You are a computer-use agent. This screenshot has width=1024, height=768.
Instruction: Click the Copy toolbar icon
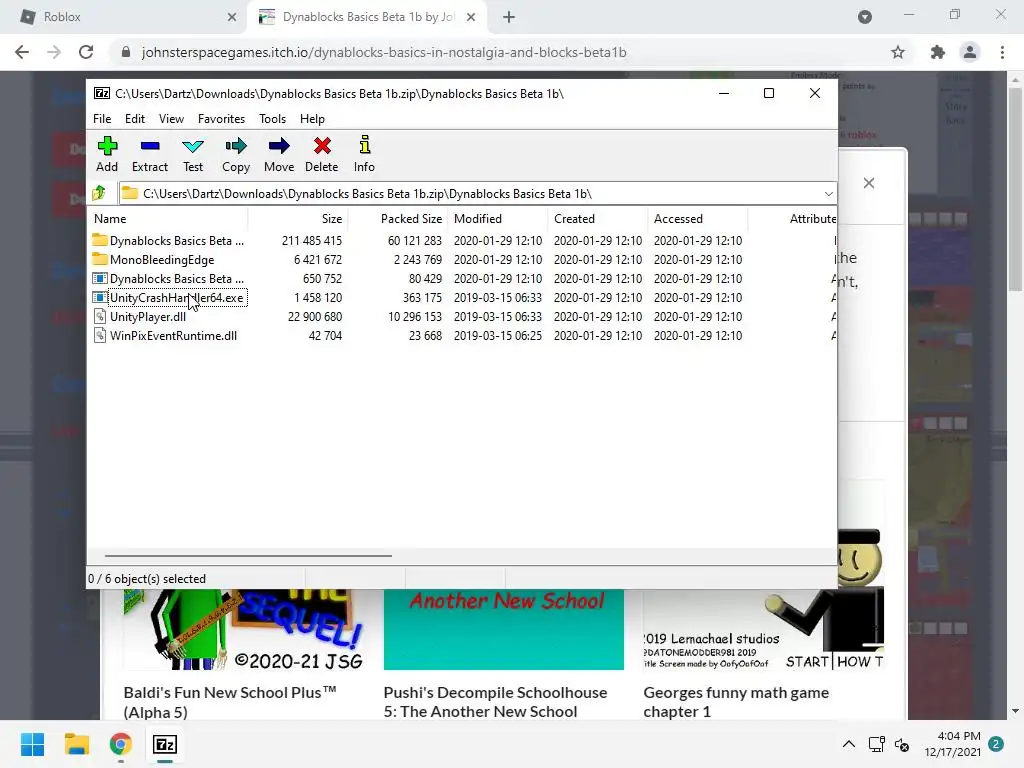click(x=236, y=154)
